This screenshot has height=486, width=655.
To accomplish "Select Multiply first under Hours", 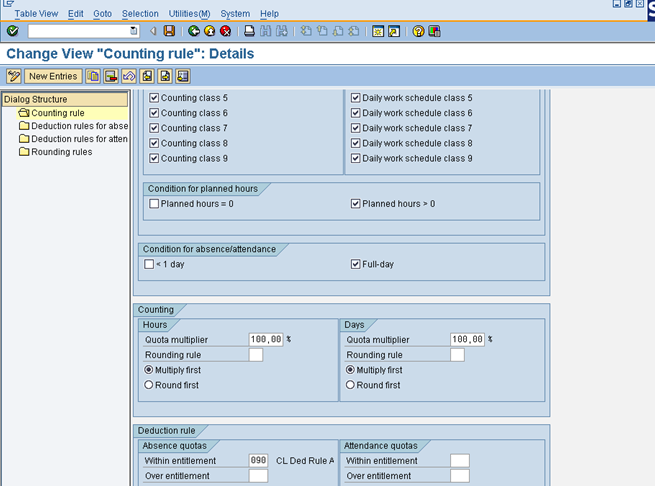I will pos(149,370).
